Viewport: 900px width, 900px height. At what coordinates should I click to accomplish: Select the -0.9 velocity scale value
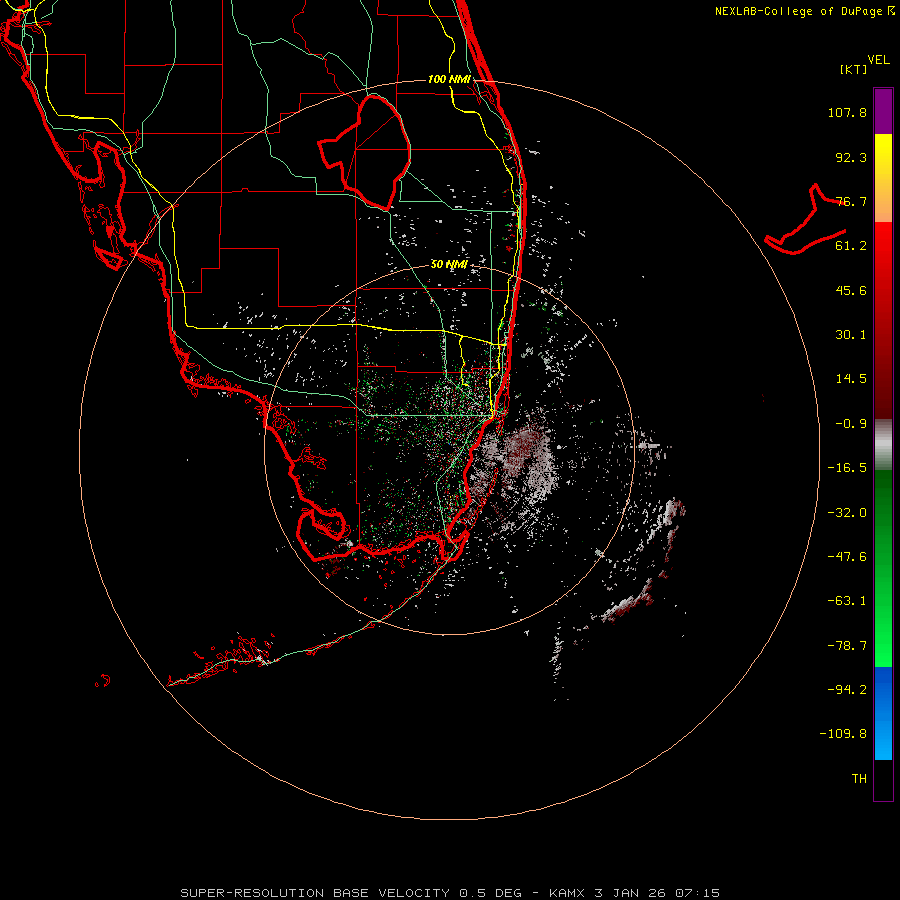(851, 424)
